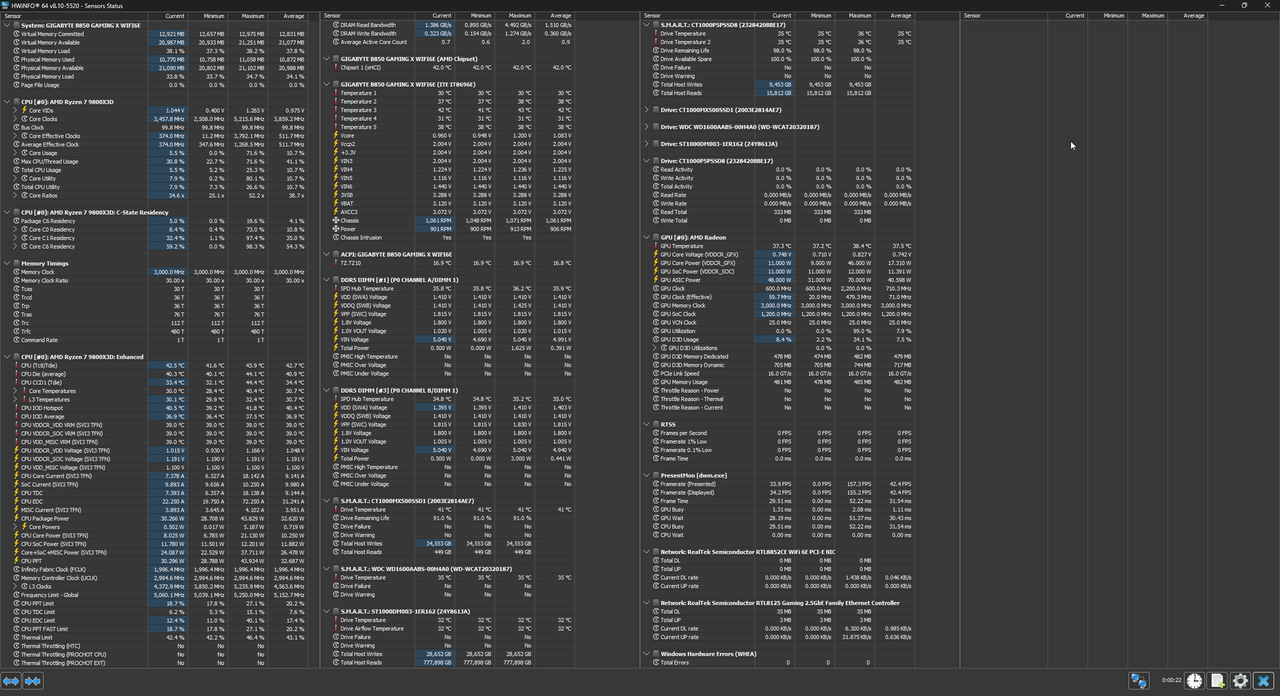The image size is (1280, 696).
Task: Click the icon beside Windows Hardware Errors (WHEA)
Action: (656, 654)
